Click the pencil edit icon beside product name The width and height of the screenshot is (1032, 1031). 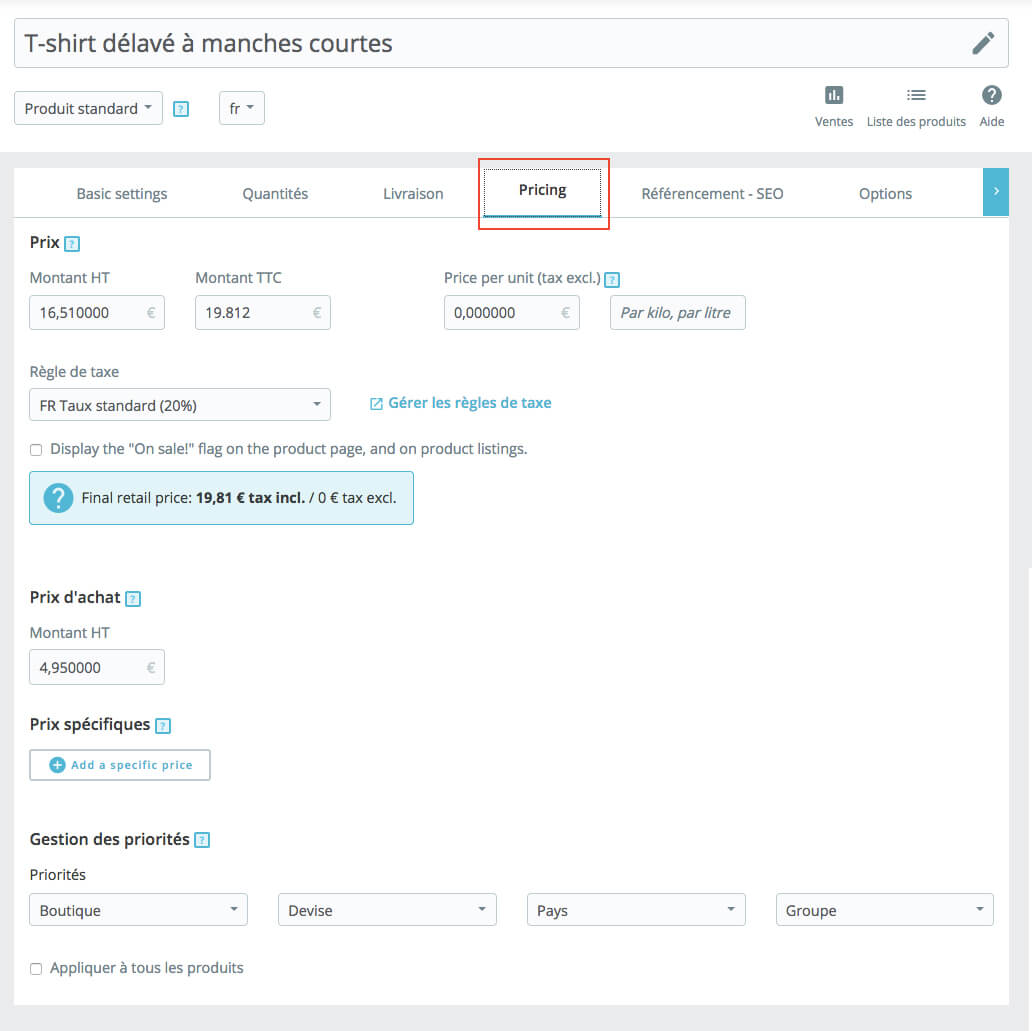983,43
